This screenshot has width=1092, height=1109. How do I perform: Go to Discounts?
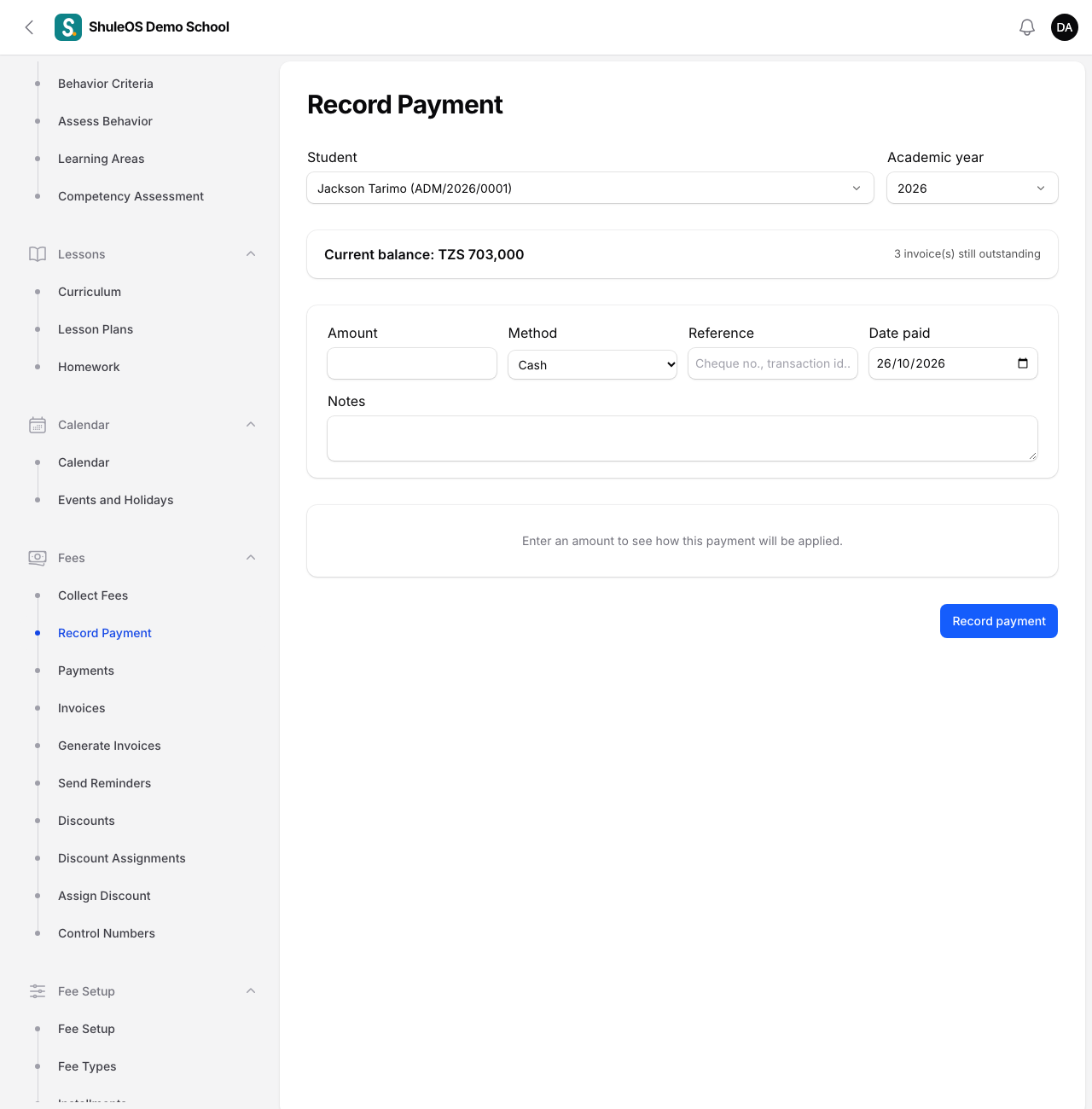click(x=86, y=821)
